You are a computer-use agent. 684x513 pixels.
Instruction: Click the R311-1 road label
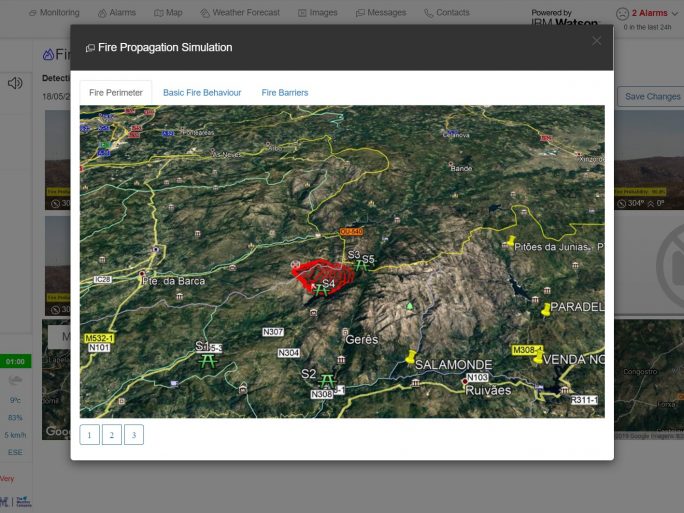click(584, 400)
